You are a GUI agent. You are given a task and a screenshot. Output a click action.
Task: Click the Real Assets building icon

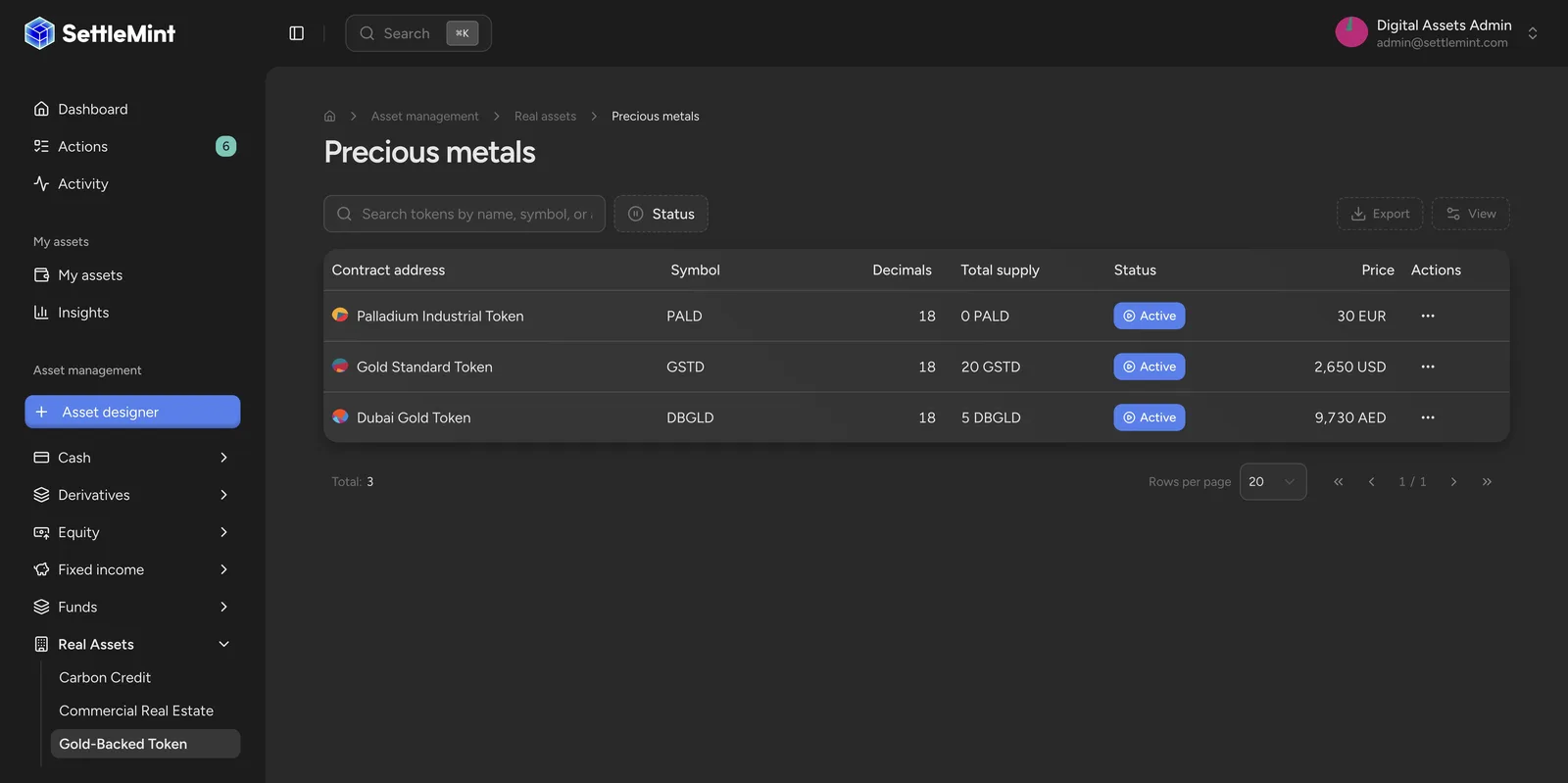click(x=41, y=644)
